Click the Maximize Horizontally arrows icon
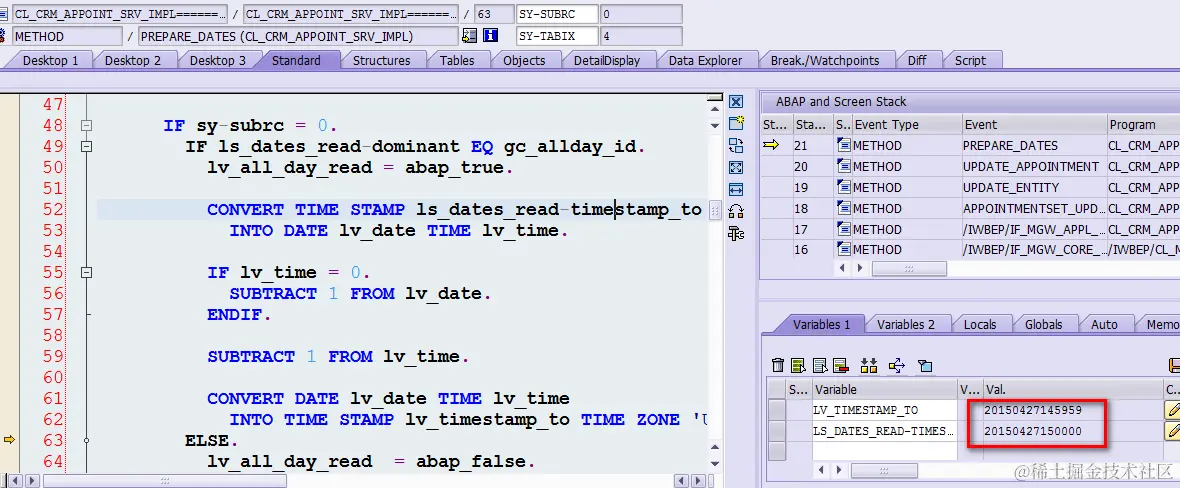The image size is (1180, 488). tap(736, 190)
